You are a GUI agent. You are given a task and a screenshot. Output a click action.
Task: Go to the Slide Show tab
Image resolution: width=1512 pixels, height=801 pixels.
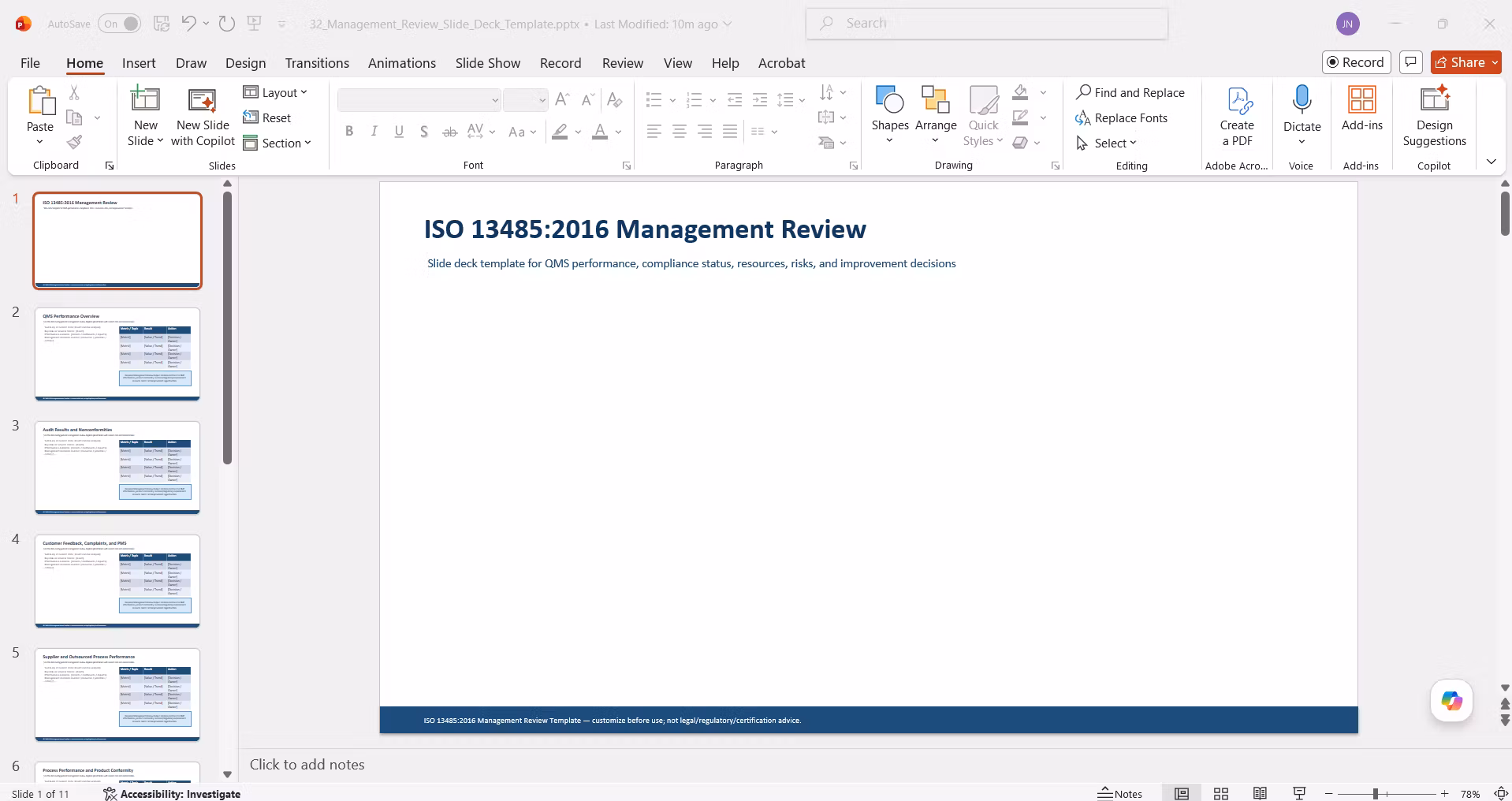click(x=488, y=63)
